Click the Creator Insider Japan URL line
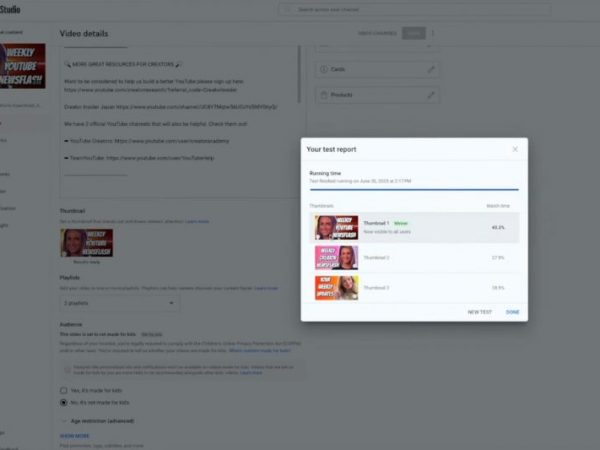Image resolution: width=600 pixels, height=450 pixels. click(x=171, y=107)
